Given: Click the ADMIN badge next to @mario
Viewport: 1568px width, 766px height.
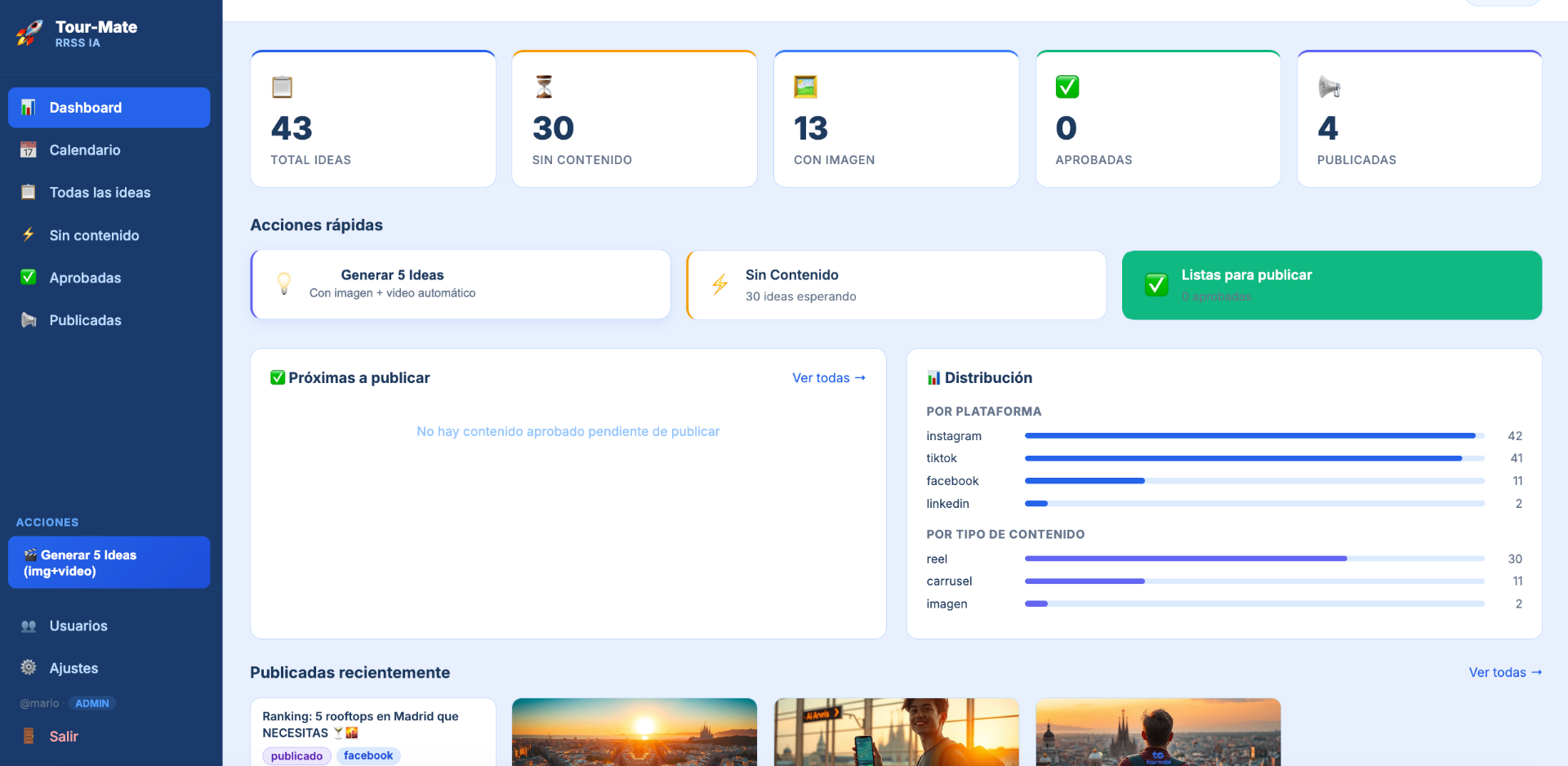Looking at the screenshot, I should pos(92,703).
